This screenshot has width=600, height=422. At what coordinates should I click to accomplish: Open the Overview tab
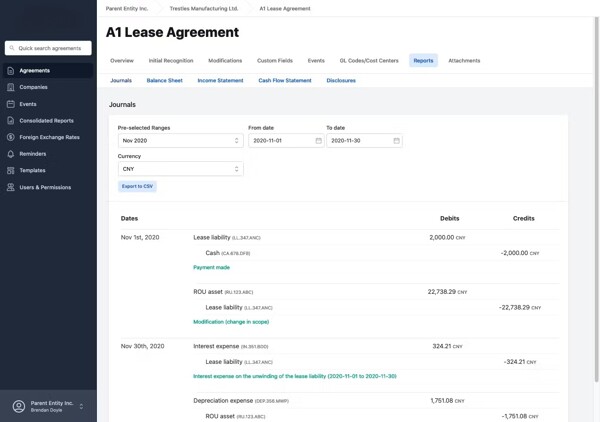(122, 60)
